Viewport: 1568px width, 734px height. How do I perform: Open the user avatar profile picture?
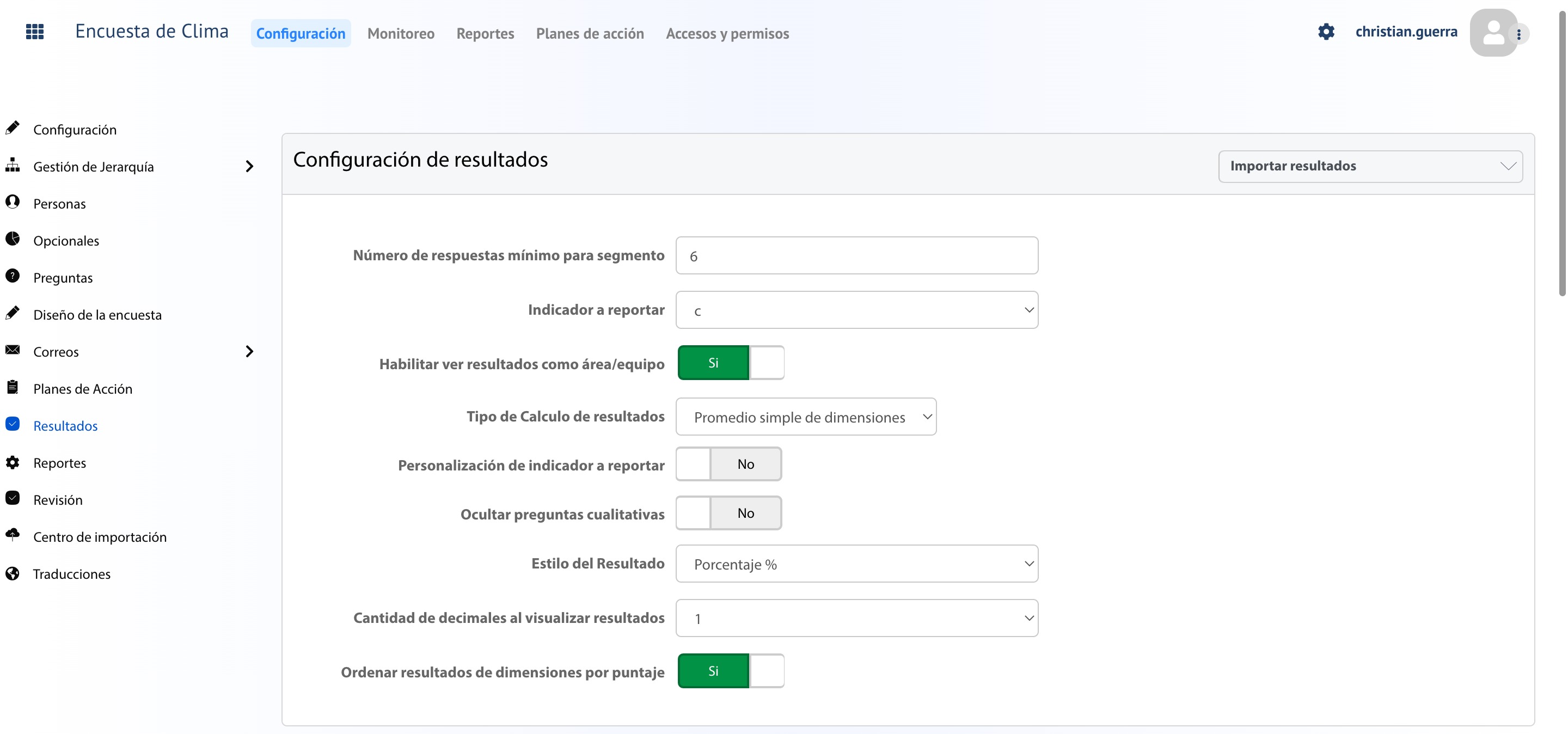[x=1493, y=33]
